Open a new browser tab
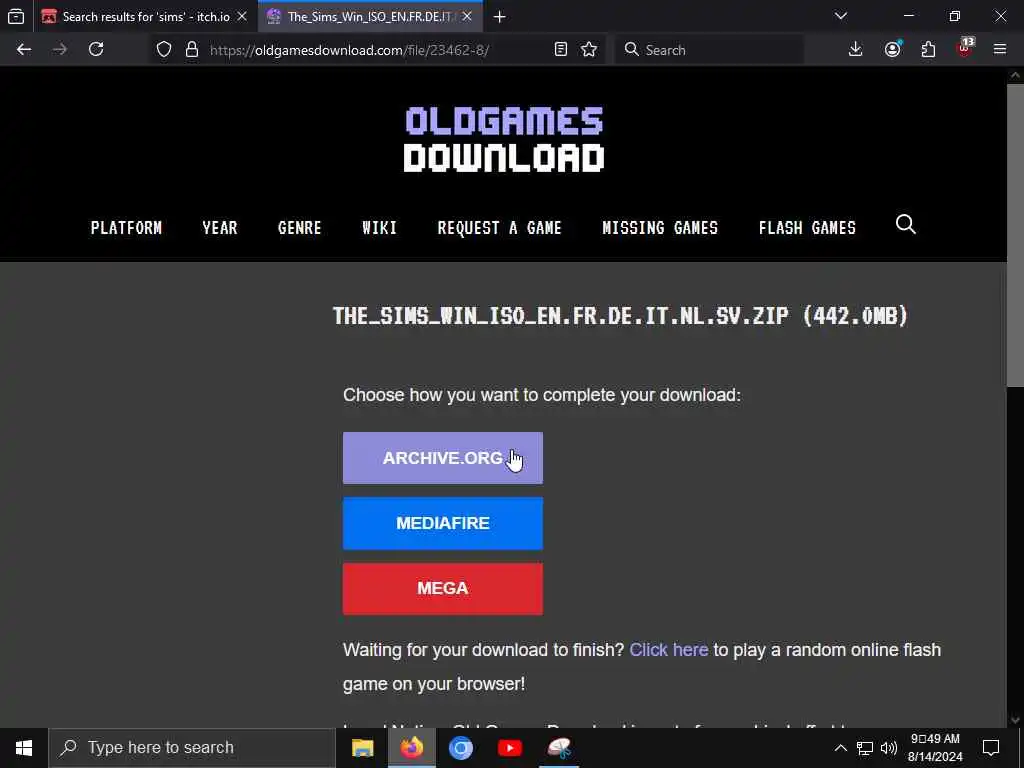This screenshot has width=1024, height=768. pos(500,17)
